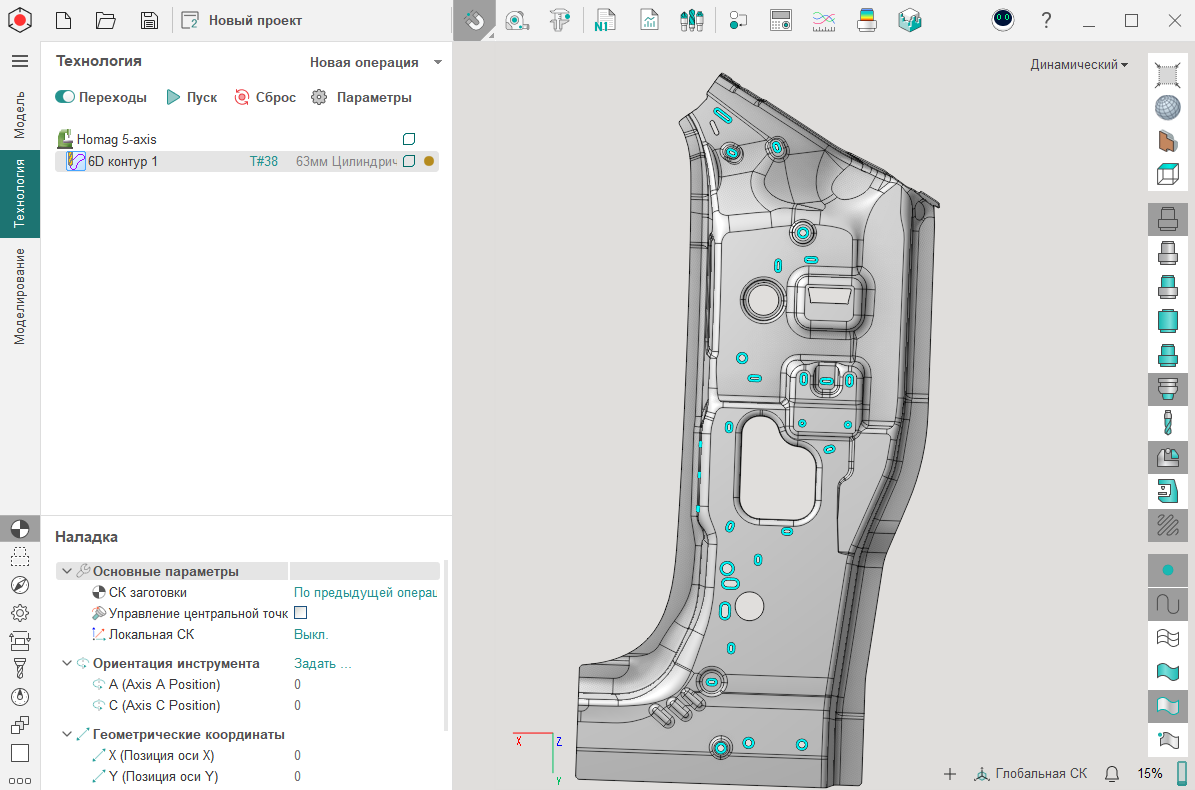
Task: Save project using the floppy disk icon
Action: [x=149, y=20]
